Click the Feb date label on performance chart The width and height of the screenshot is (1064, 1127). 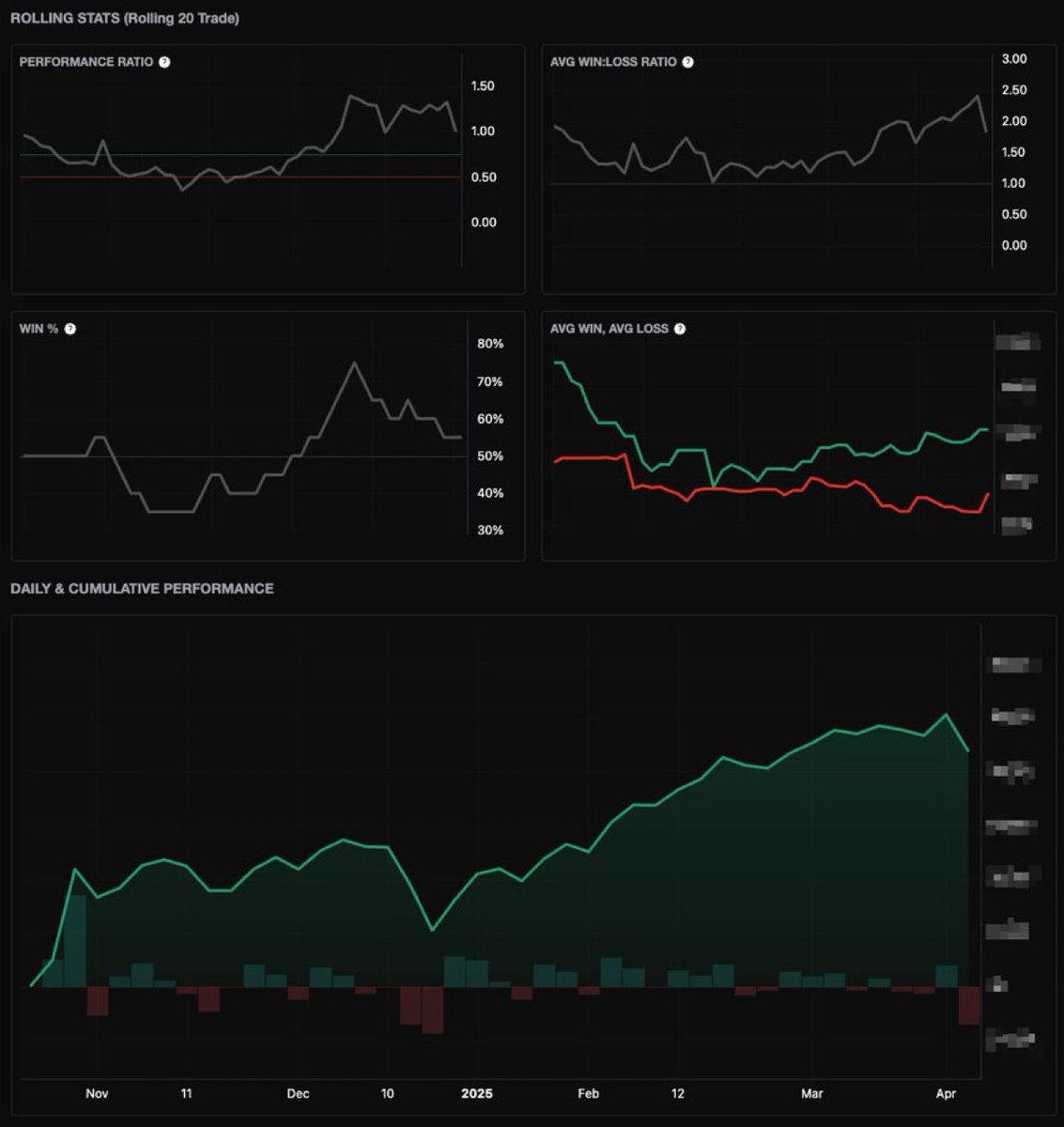[x=588, y=1093]
